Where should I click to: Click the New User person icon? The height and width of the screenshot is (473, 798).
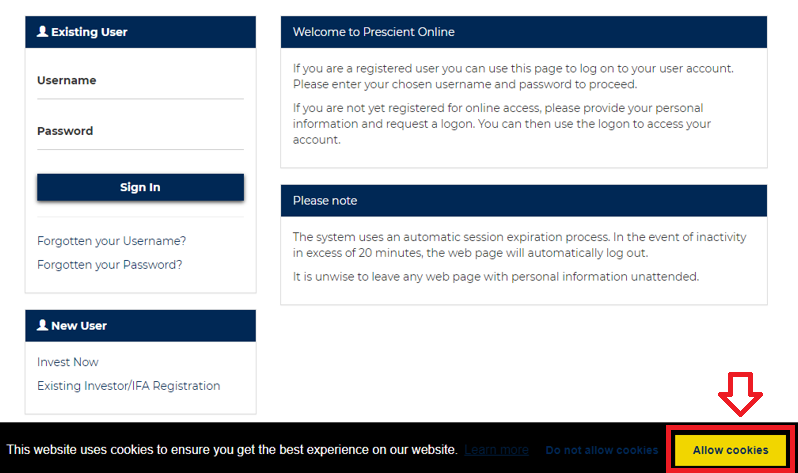pyautogui.click(x=42, y=326)
